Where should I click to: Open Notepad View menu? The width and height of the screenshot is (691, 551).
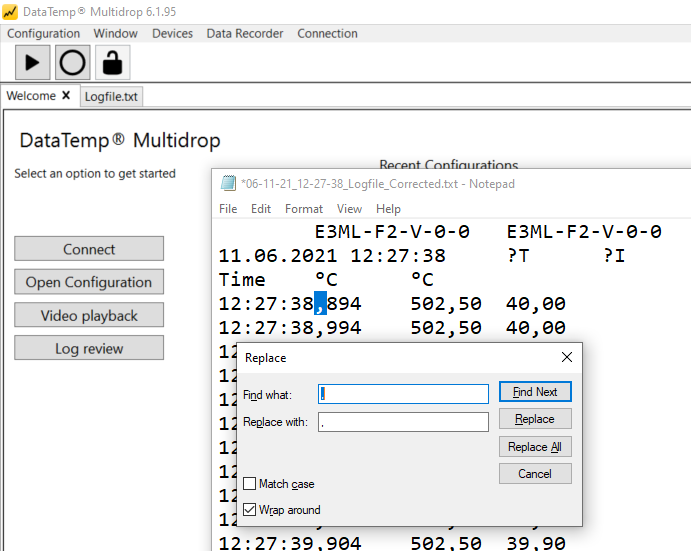click(349, 208)
